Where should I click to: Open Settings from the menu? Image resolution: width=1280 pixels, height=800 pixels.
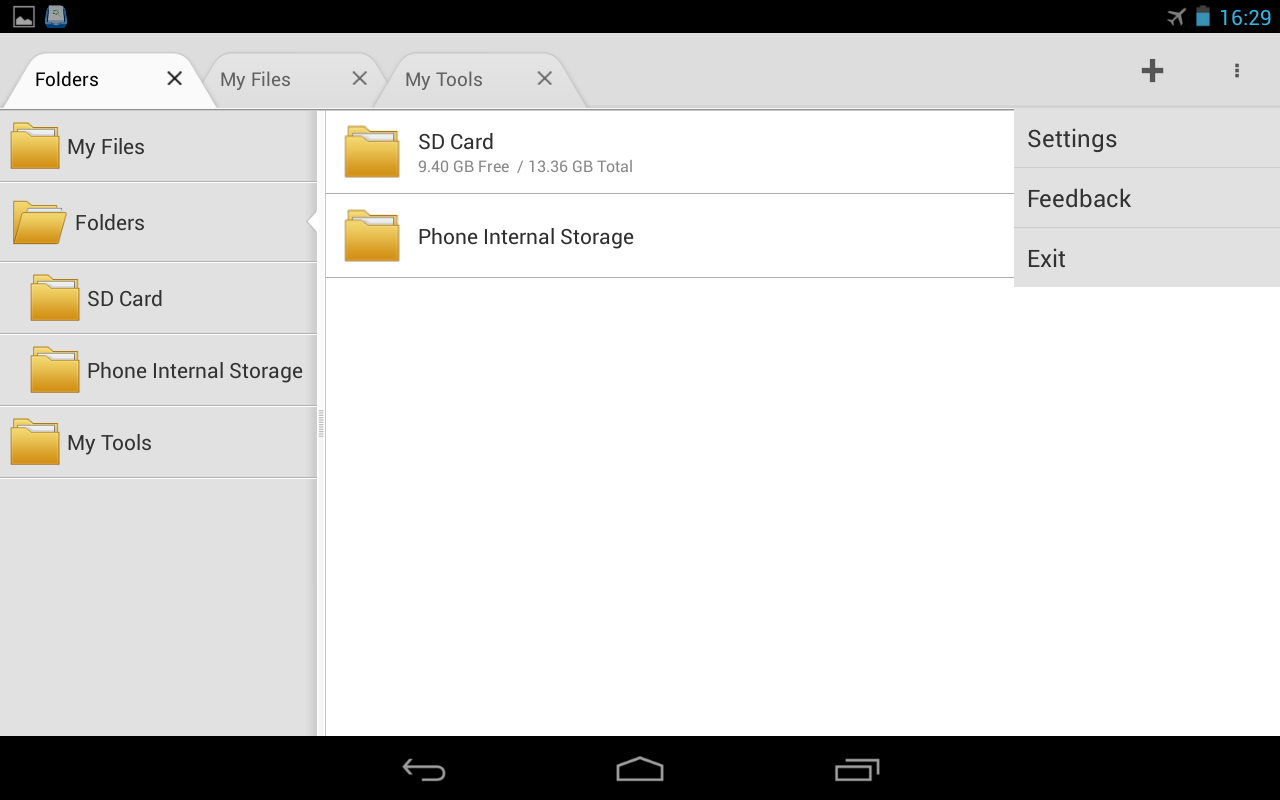(x=1071, y=138)
